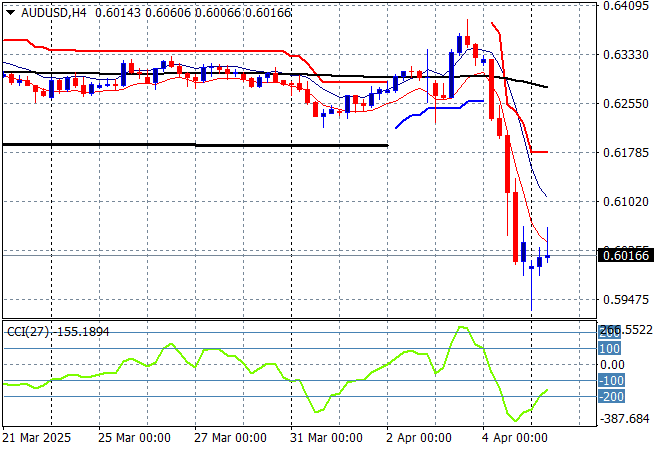Click the 2 Apr 00:00 time label

coord(419,438)
